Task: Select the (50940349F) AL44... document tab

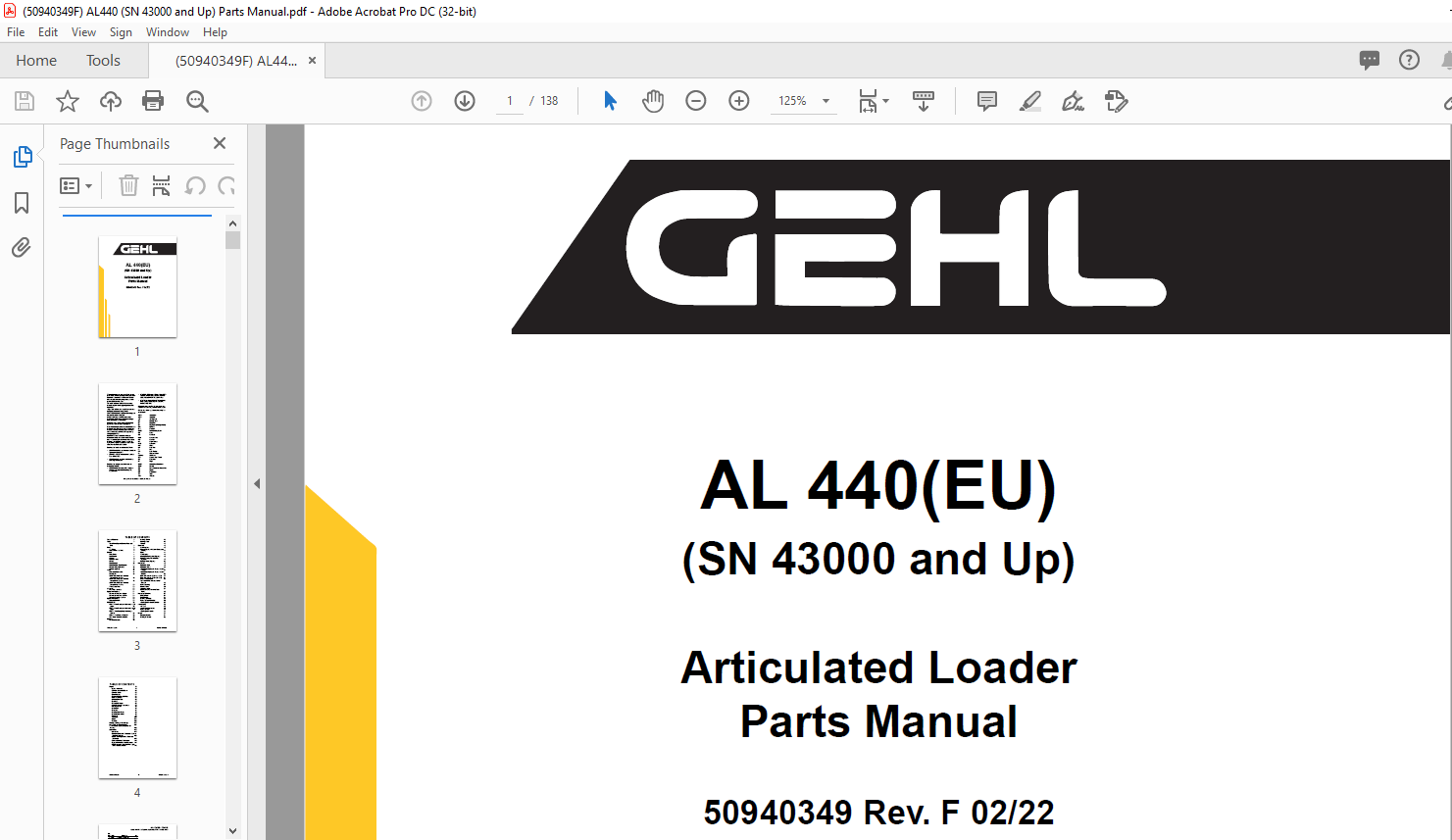Action: click(236, 61)
